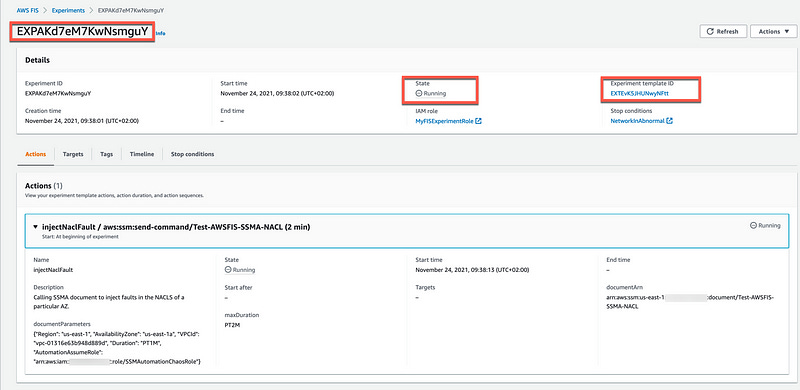Image resolution: width=800 pixels, height=390 pixels.
Task: Click the Details panel heading
Action: (37, 60)
